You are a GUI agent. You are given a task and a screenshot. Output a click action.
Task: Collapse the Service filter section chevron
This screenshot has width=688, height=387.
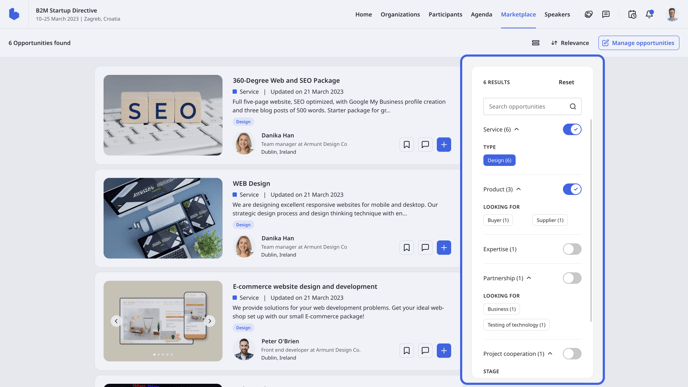(516, 129)
